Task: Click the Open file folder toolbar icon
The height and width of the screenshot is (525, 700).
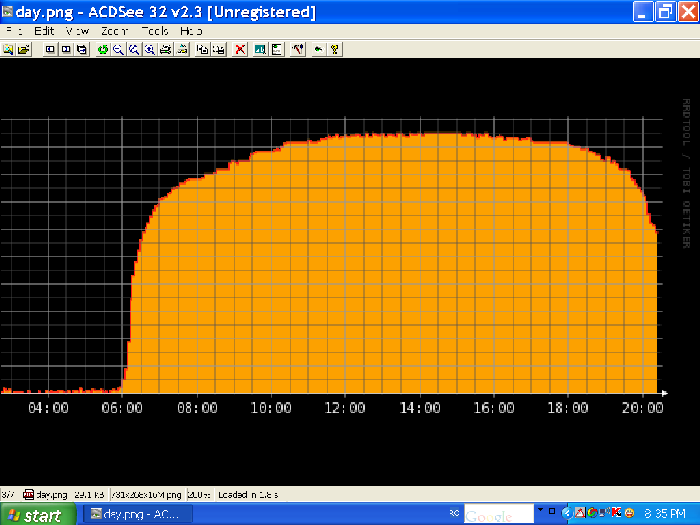Action: 23,49
